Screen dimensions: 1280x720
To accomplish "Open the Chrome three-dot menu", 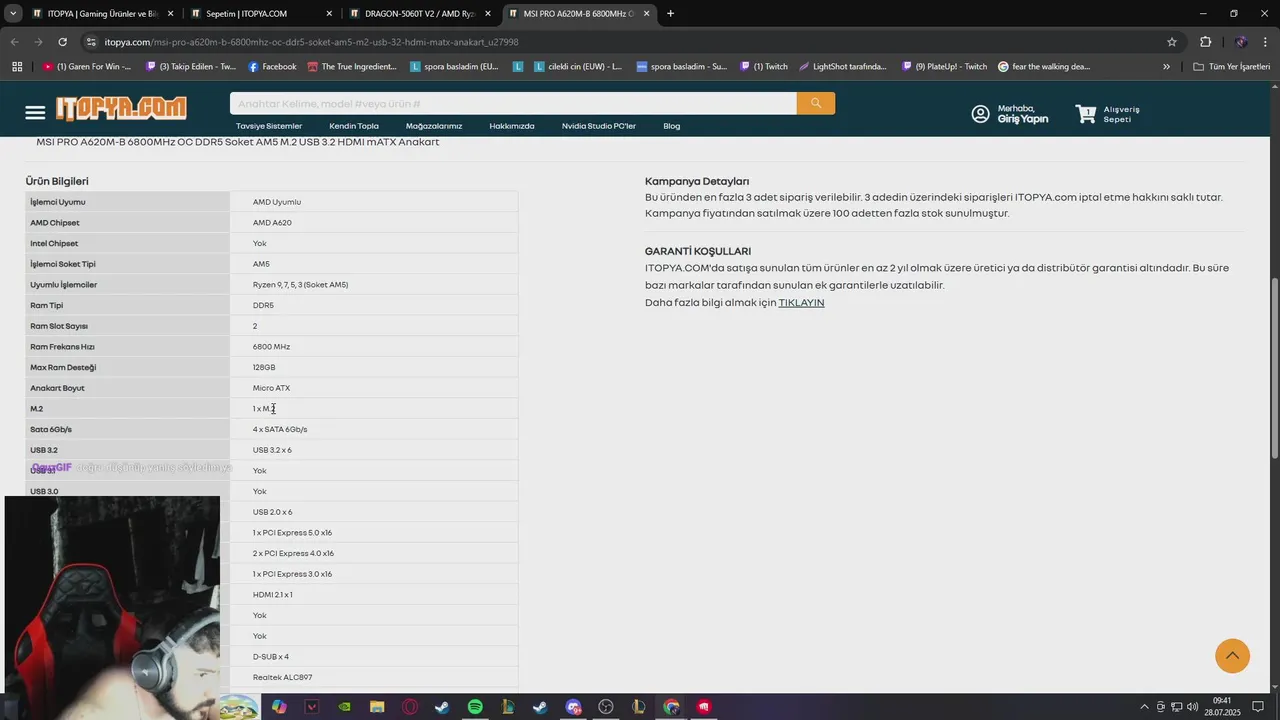I will [1266, 42].
